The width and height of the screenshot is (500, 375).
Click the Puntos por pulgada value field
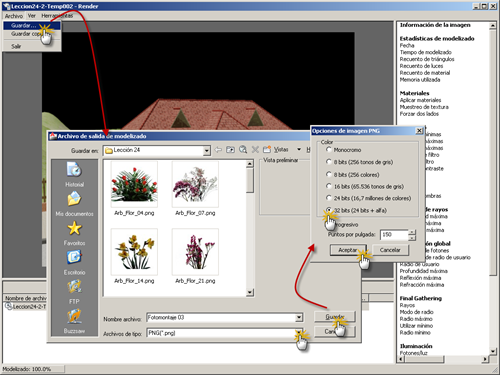point(394,235)
